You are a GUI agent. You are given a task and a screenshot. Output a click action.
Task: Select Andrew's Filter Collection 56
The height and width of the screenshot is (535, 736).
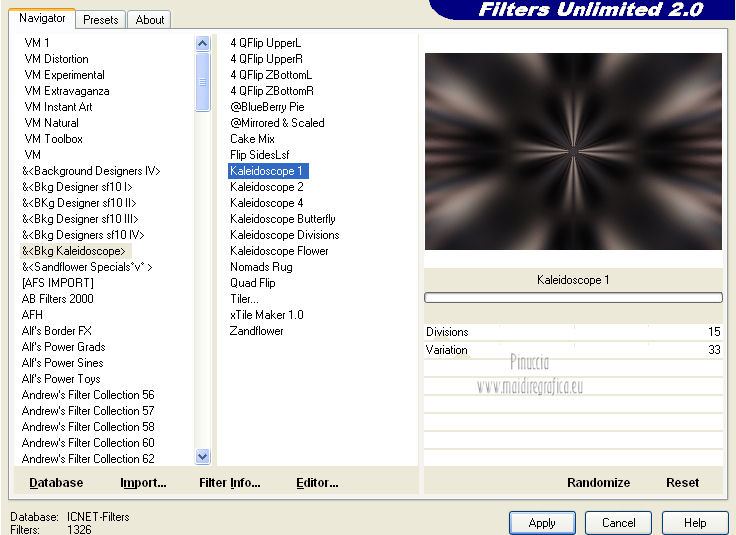click(x=88, y=394)
